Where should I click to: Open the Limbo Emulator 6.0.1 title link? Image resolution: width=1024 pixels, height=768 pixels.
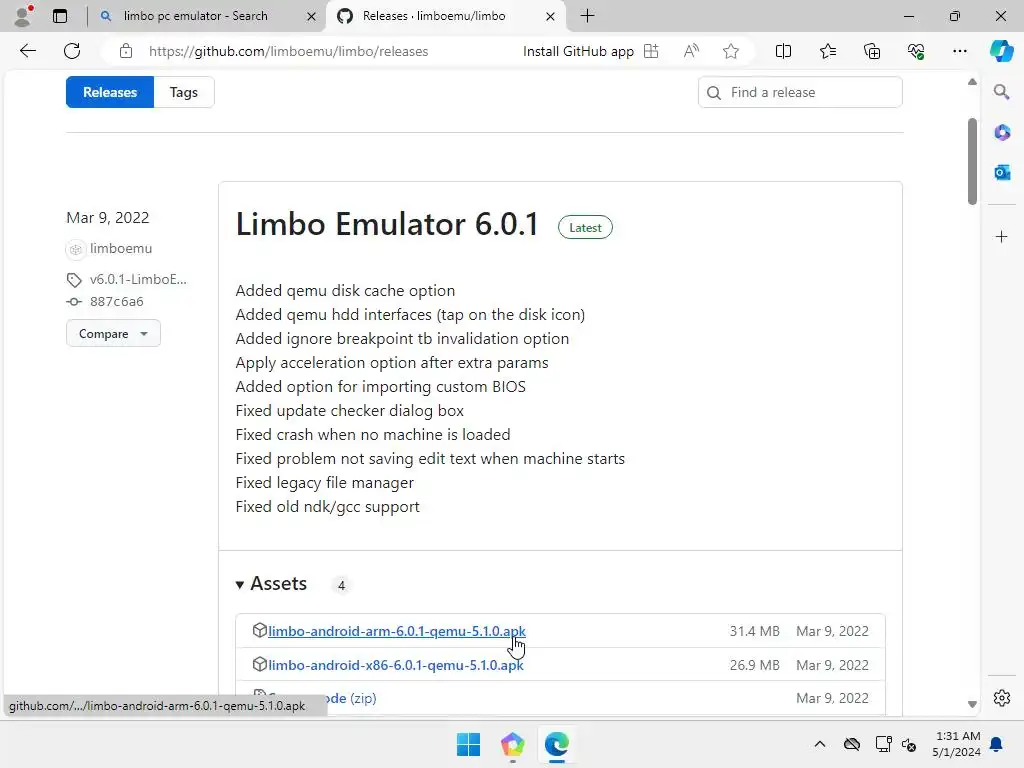point(387,224)
